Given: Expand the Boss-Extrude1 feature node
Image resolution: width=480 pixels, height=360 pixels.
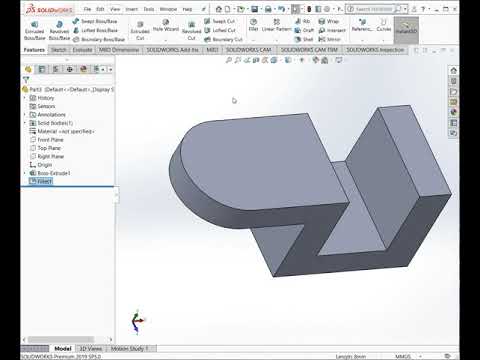Looking at the screenshot, I should click(x=24, y=173).
